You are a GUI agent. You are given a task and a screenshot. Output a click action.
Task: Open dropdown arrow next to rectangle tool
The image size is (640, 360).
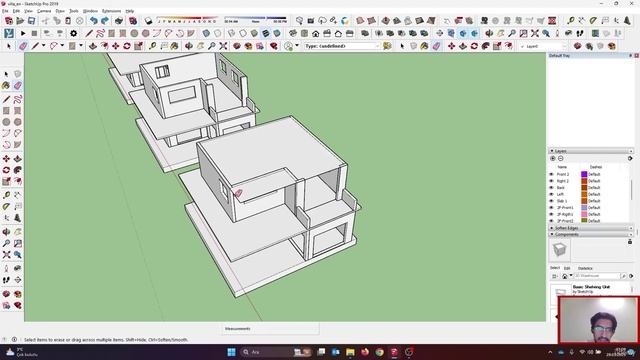[x=81, y=46]
